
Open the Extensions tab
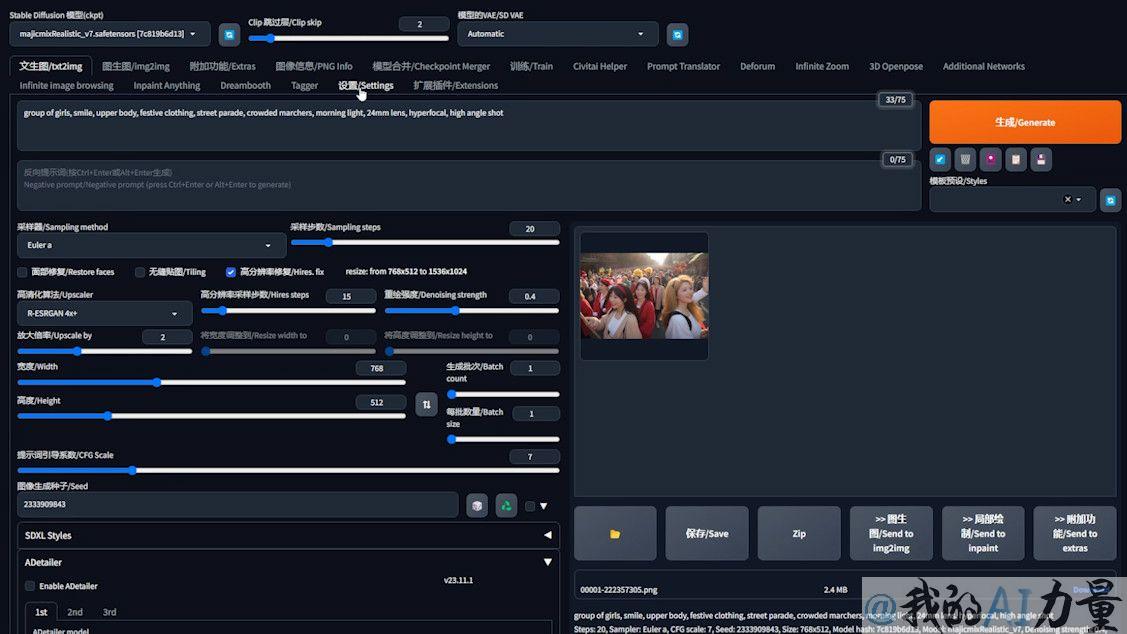tap(456, 86)
